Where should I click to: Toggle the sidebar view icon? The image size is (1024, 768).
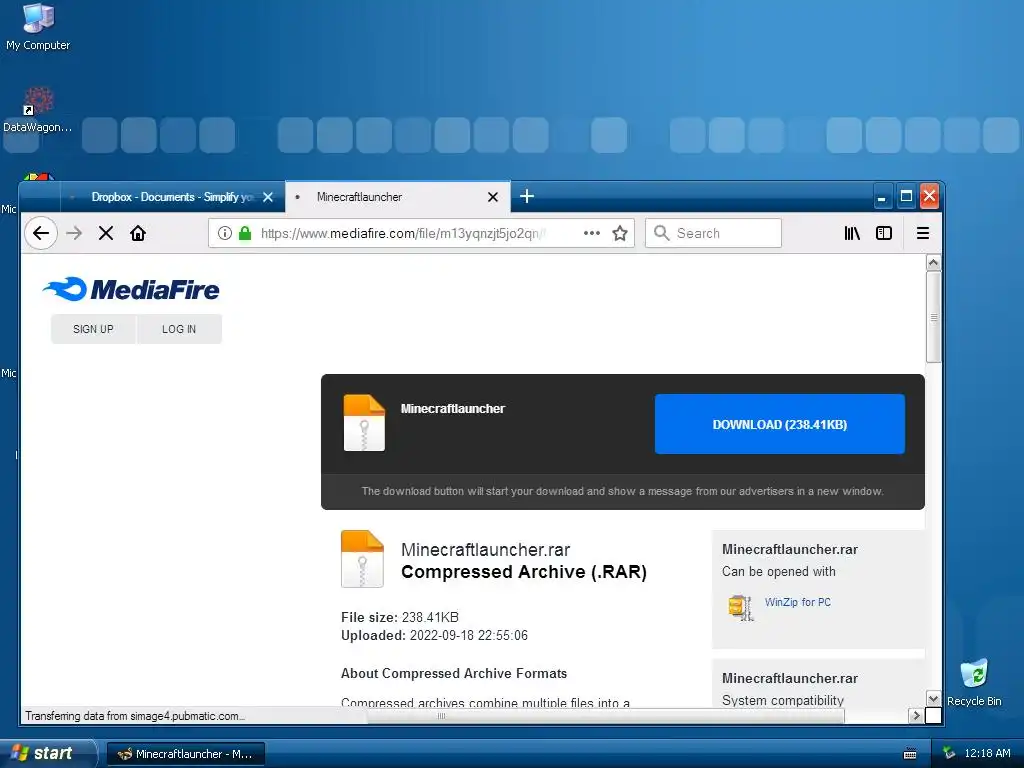(x=884, y=233)
